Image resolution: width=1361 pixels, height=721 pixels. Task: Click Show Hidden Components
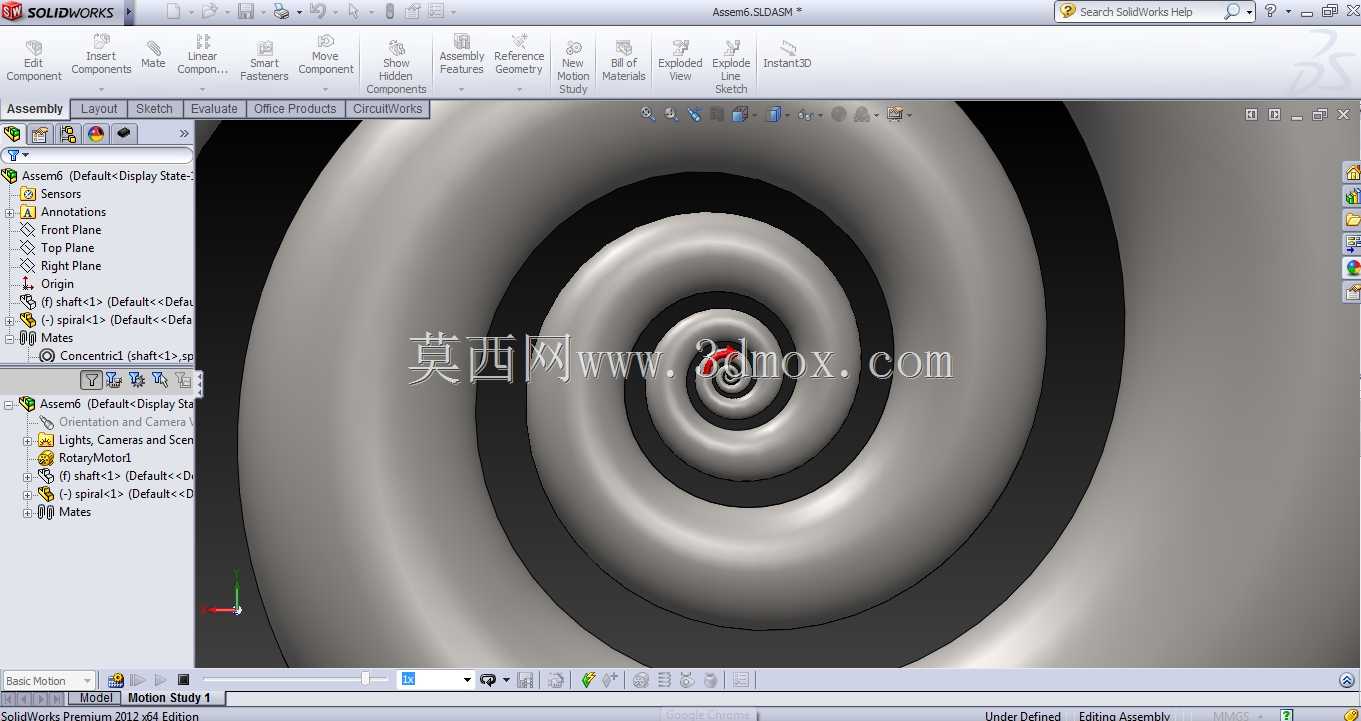(396, 67)
